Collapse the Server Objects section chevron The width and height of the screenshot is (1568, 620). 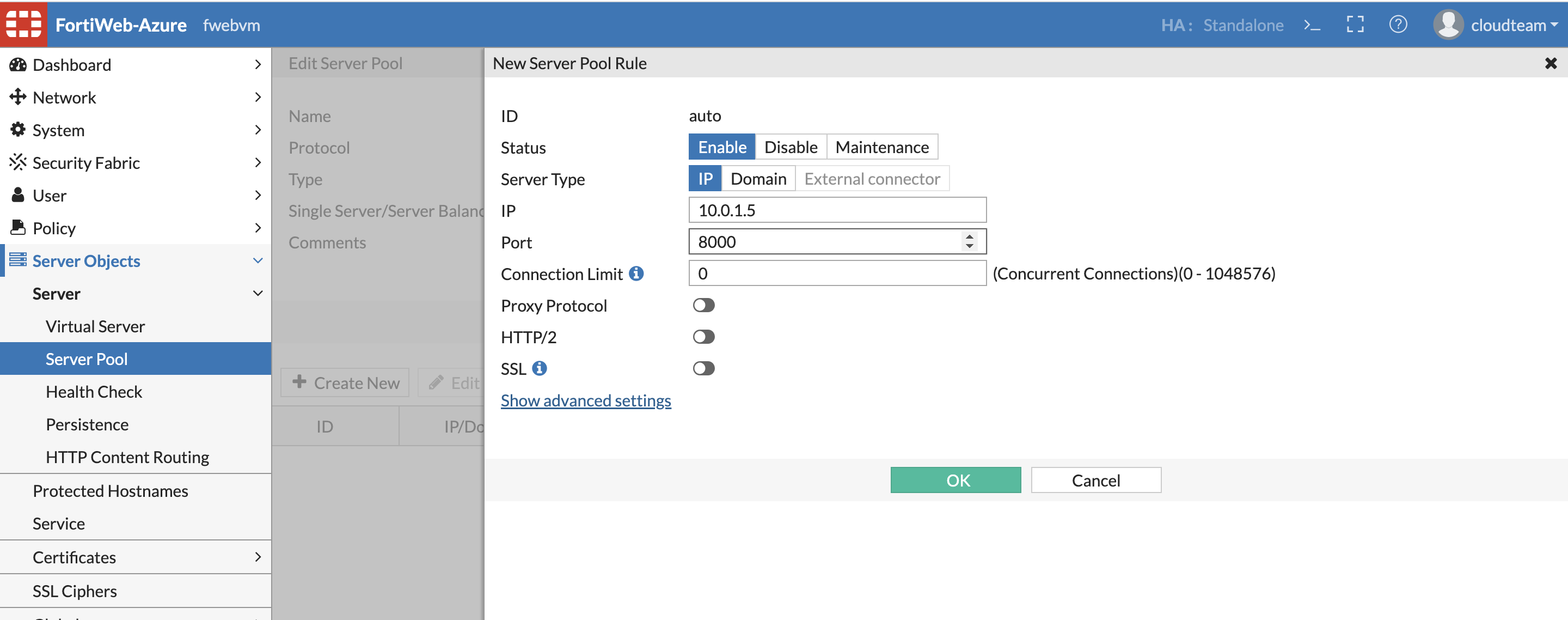pos(258,260)
